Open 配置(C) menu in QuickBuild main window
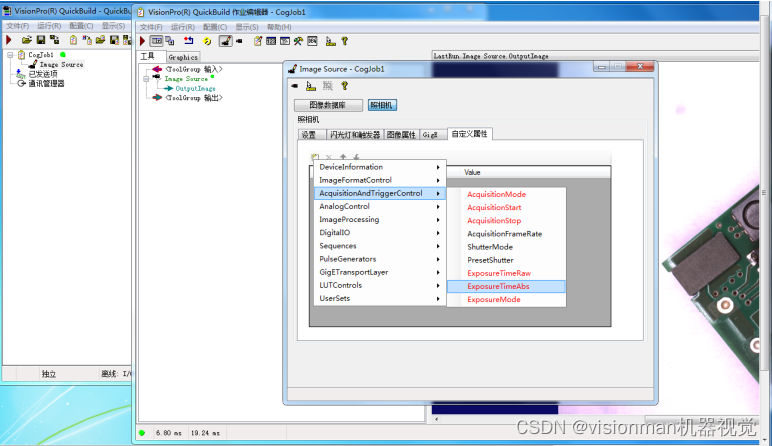Image resolution: width=772 pixels, height=446 pixels. click(x=81, y=26)
